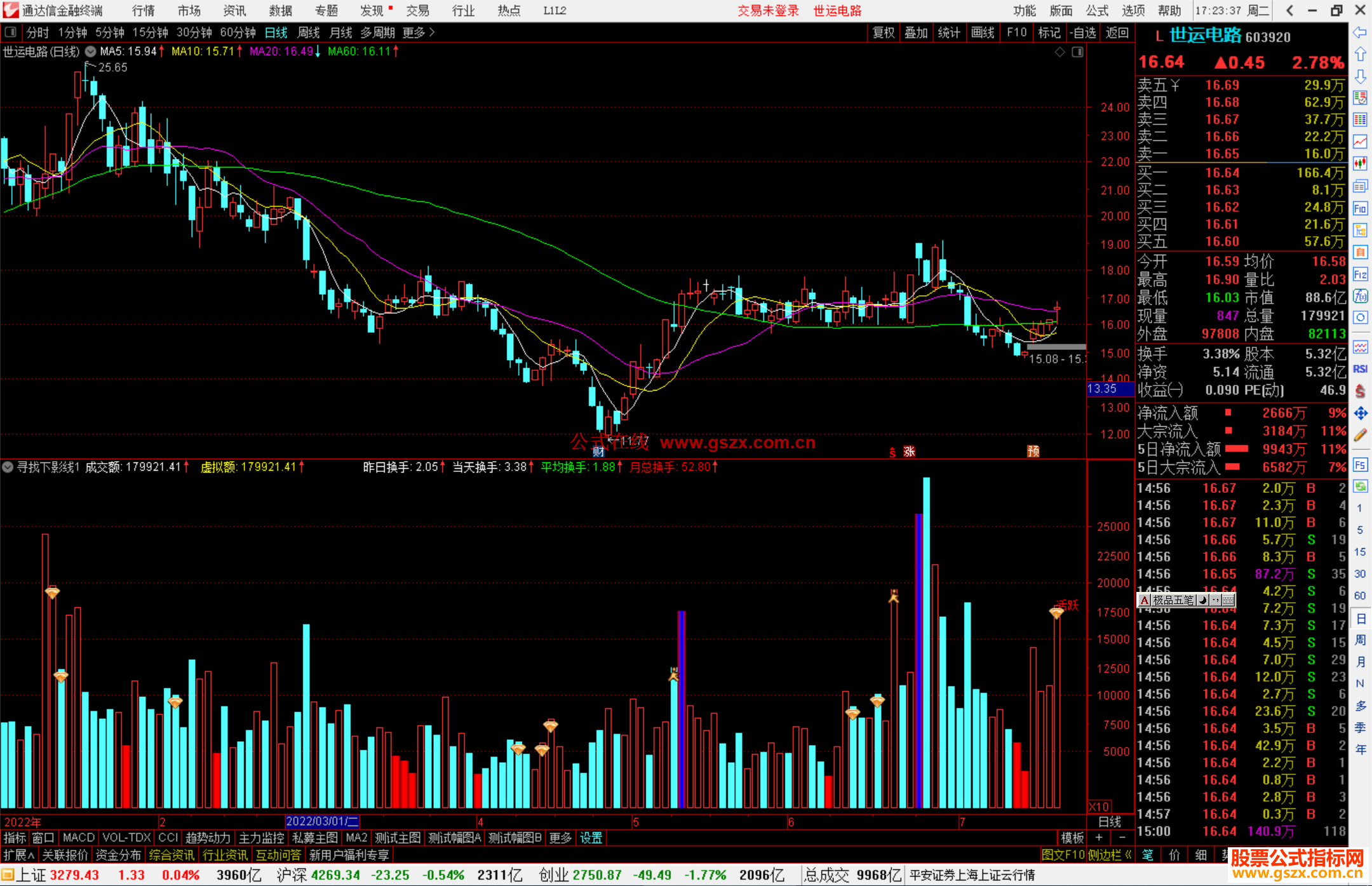Open the multi-window news icon in sidebar
Screen dimensions: 1372x886
(x=1360, y=186)
